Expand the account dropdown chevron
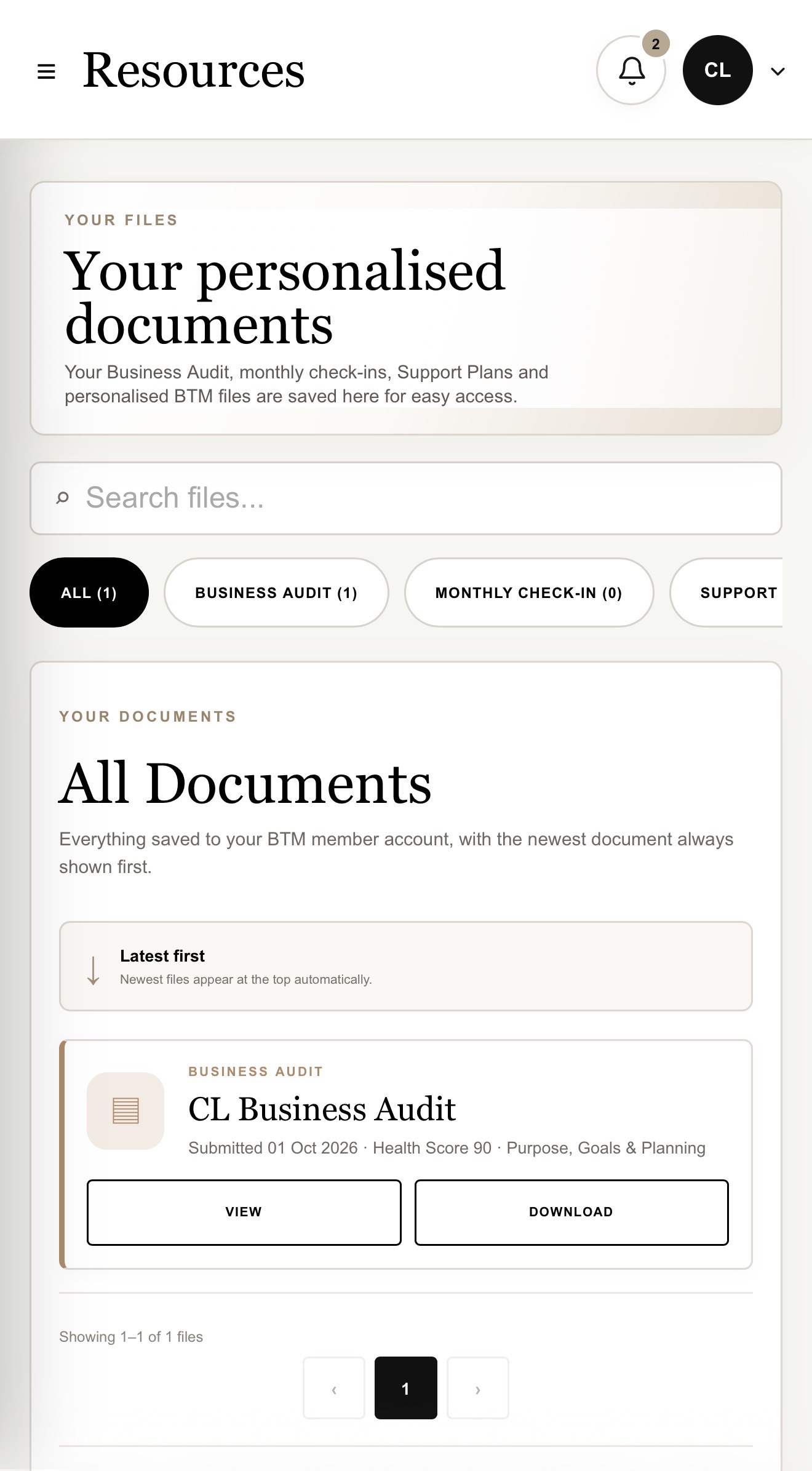 pyautogui.click(x=778, y=71)
